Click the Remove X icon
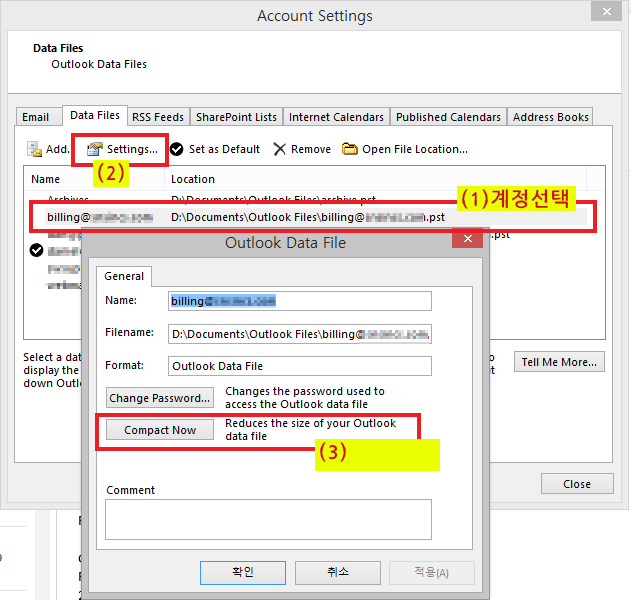This screenshot has height=600, width=631. 279,149
